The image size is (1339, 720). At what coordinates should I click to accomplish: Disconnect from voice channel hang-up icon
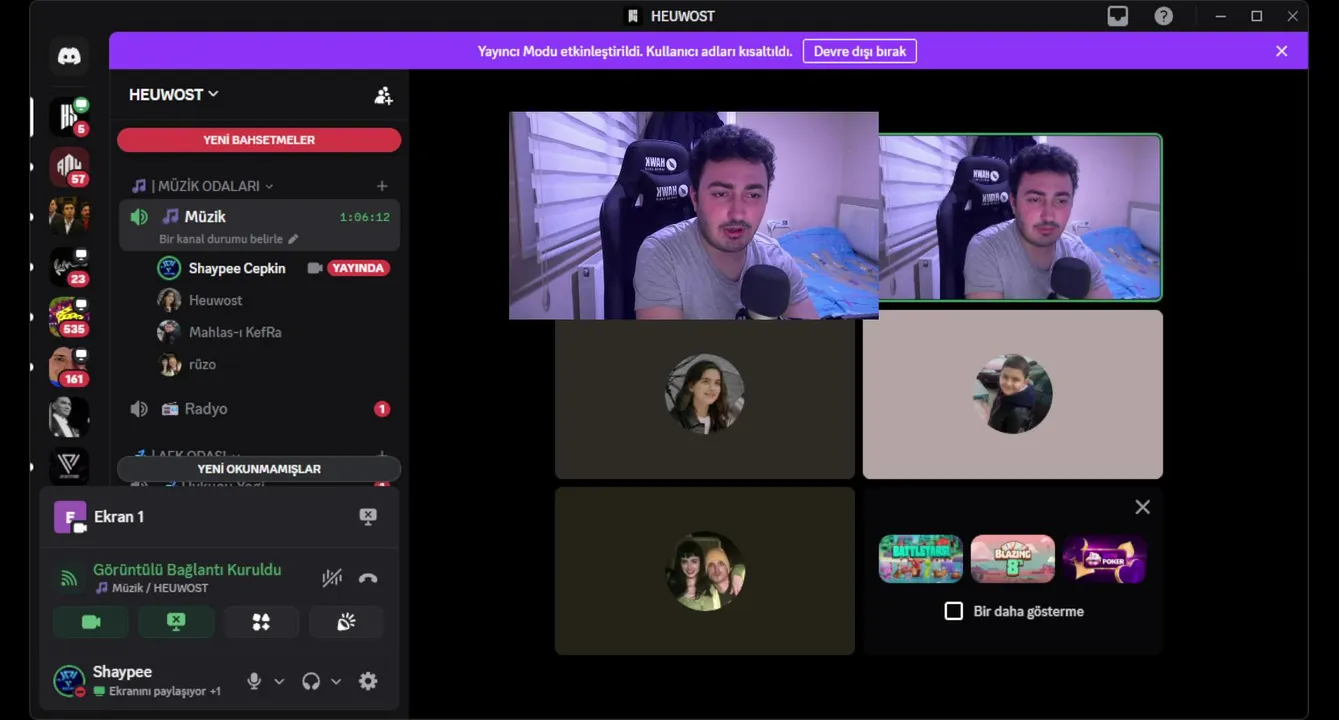coord(368,578)
